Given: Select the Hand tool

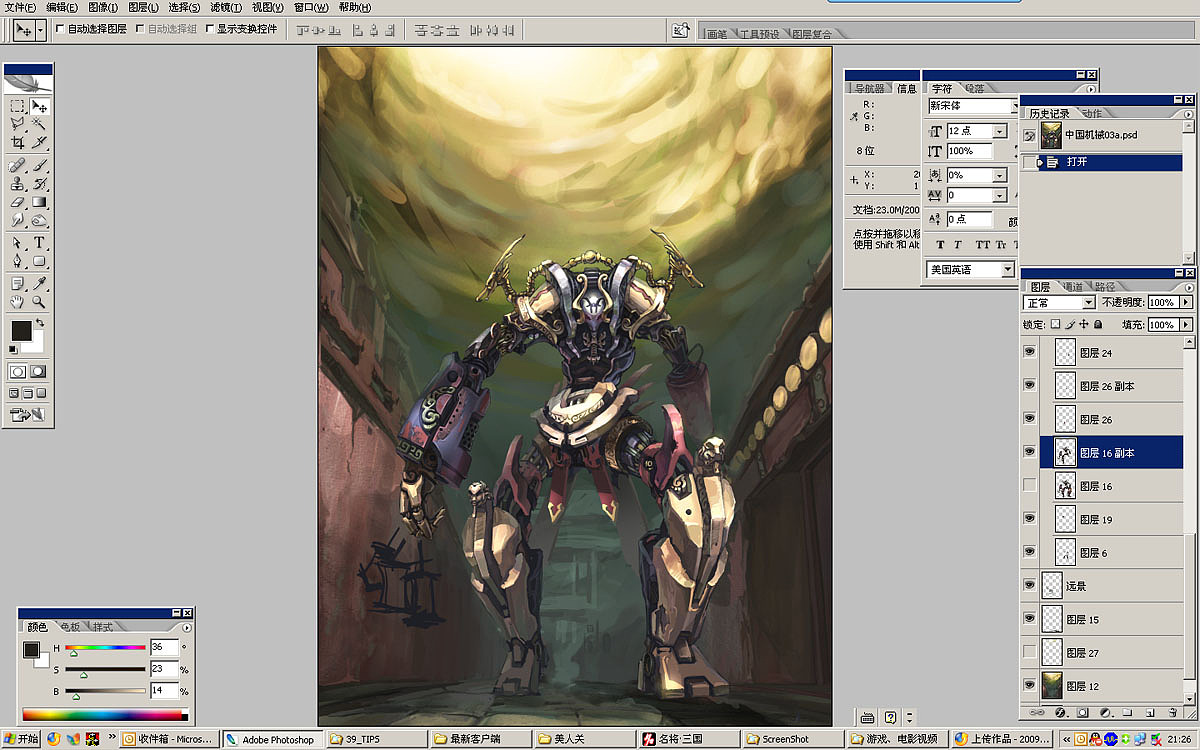Looking at the screenshot, I should click(17, 302).
